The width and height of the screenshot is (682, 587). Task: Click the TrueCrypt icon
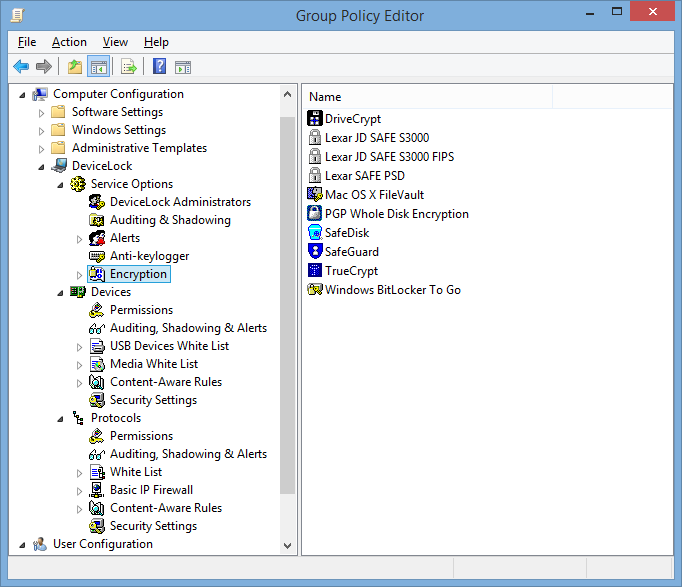pyautogui.click(x=314, y=270)
